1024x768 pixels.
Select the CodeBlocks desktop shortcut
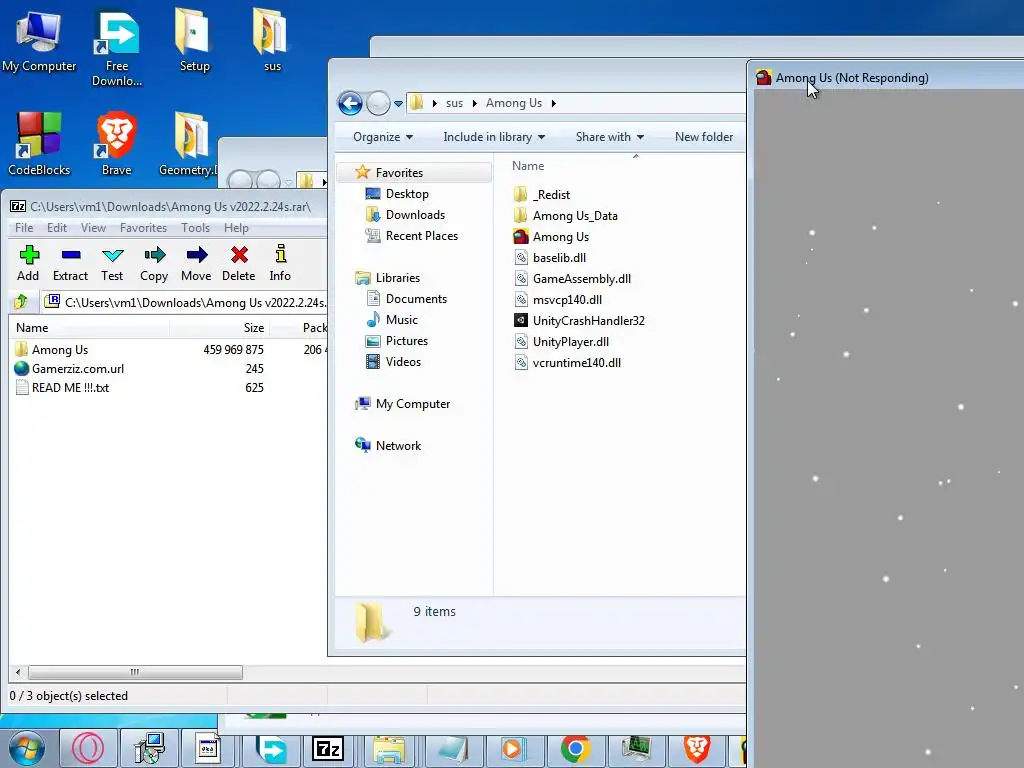(x=39, y=144)
